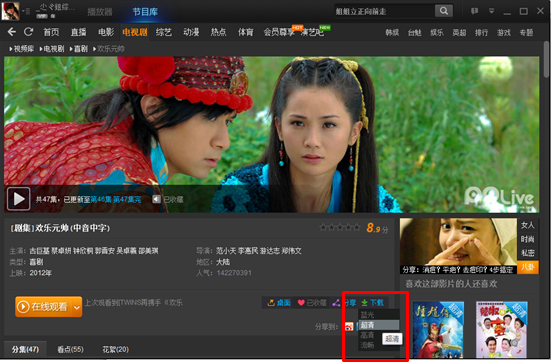
Task: Select the 私密 side tab
Action: click(527, 253)
